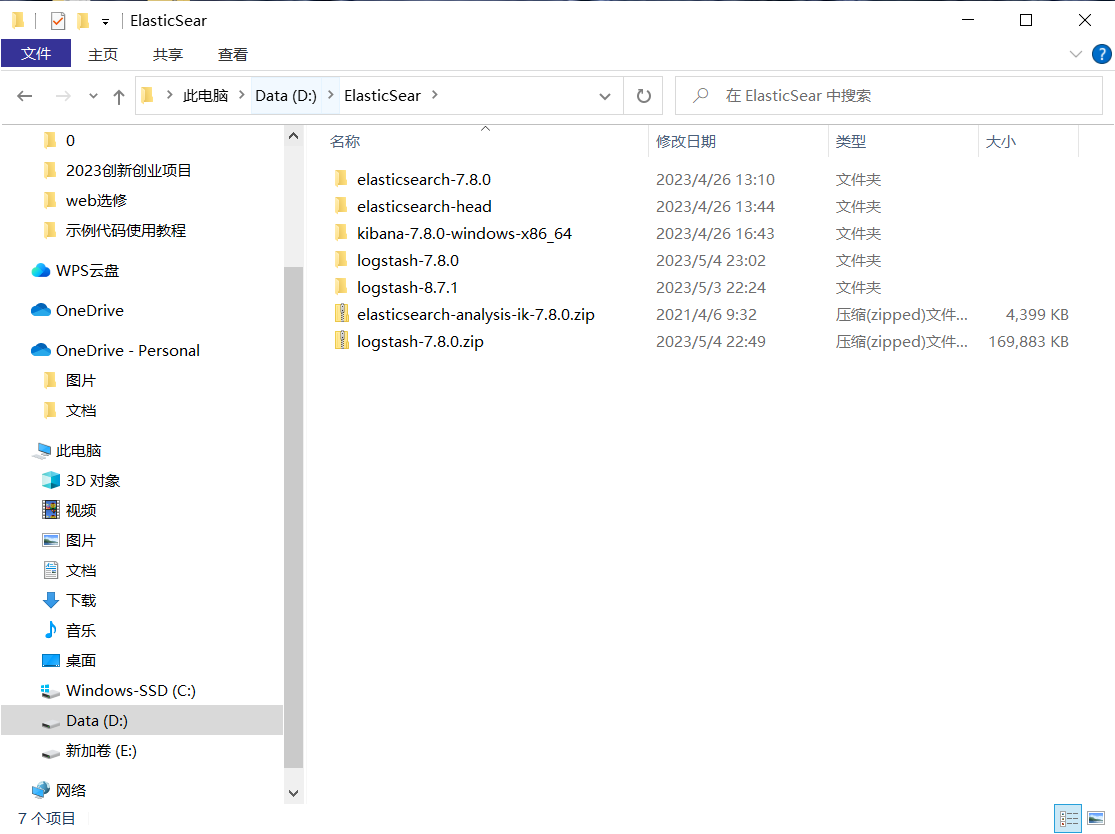Sort by the 修改日期 column header
The height and width of the screenshot is (834, 1115).
686,141
